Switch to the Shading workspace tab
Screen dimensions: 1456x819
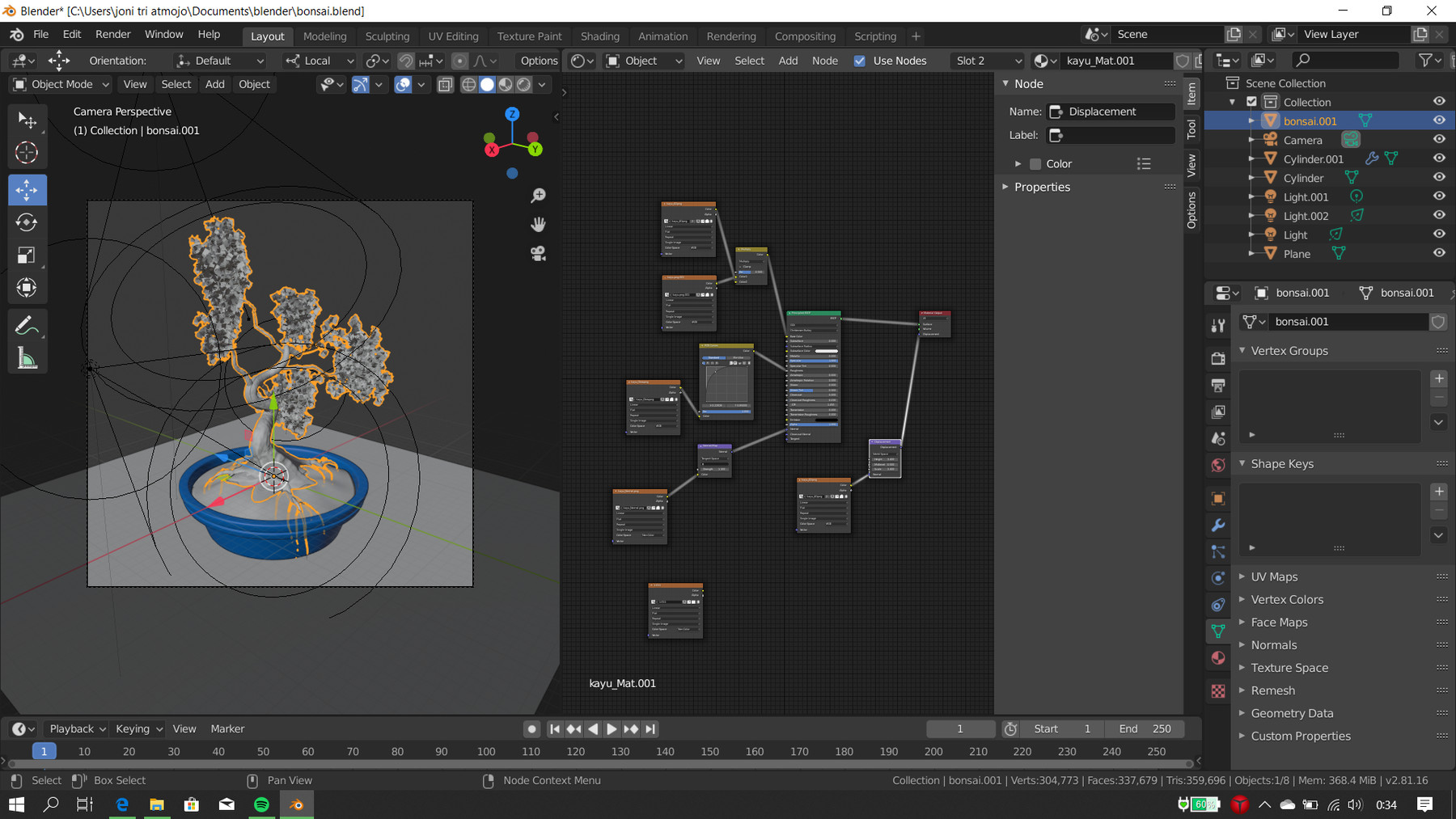tap(600, 36)
